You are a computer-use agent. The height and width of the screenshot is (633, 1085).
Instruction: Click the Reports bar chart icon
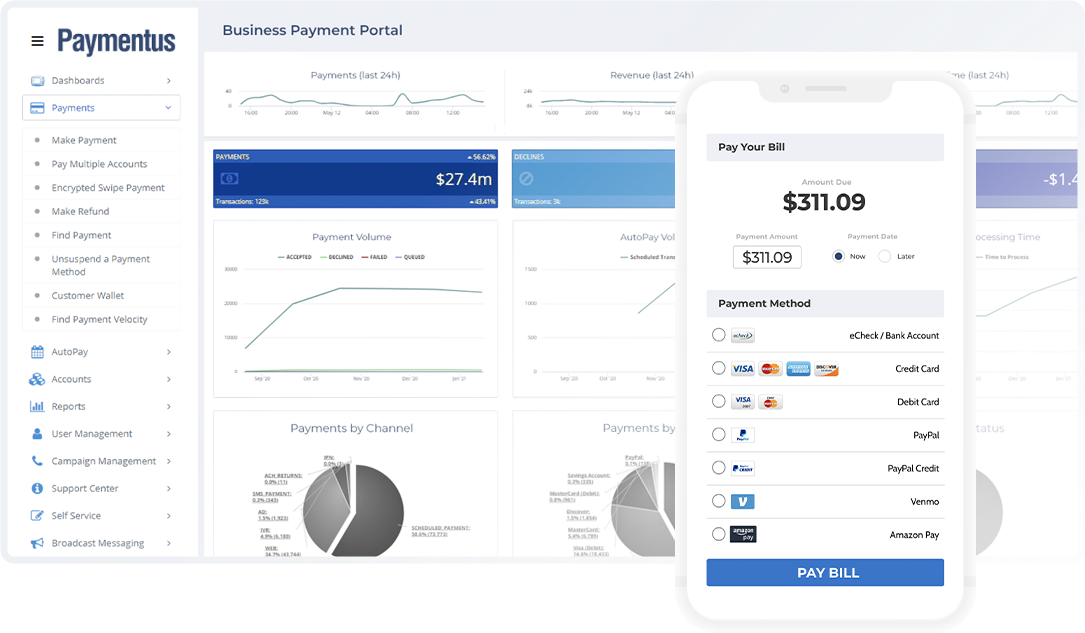coord(37,407)
